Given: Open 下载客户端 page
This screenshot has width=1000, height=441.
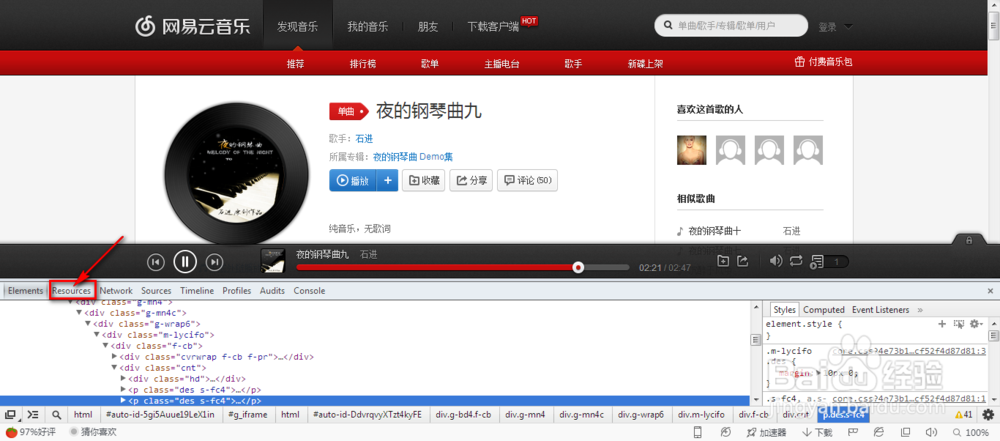Looking at the screenshot, I should [494, 27].
